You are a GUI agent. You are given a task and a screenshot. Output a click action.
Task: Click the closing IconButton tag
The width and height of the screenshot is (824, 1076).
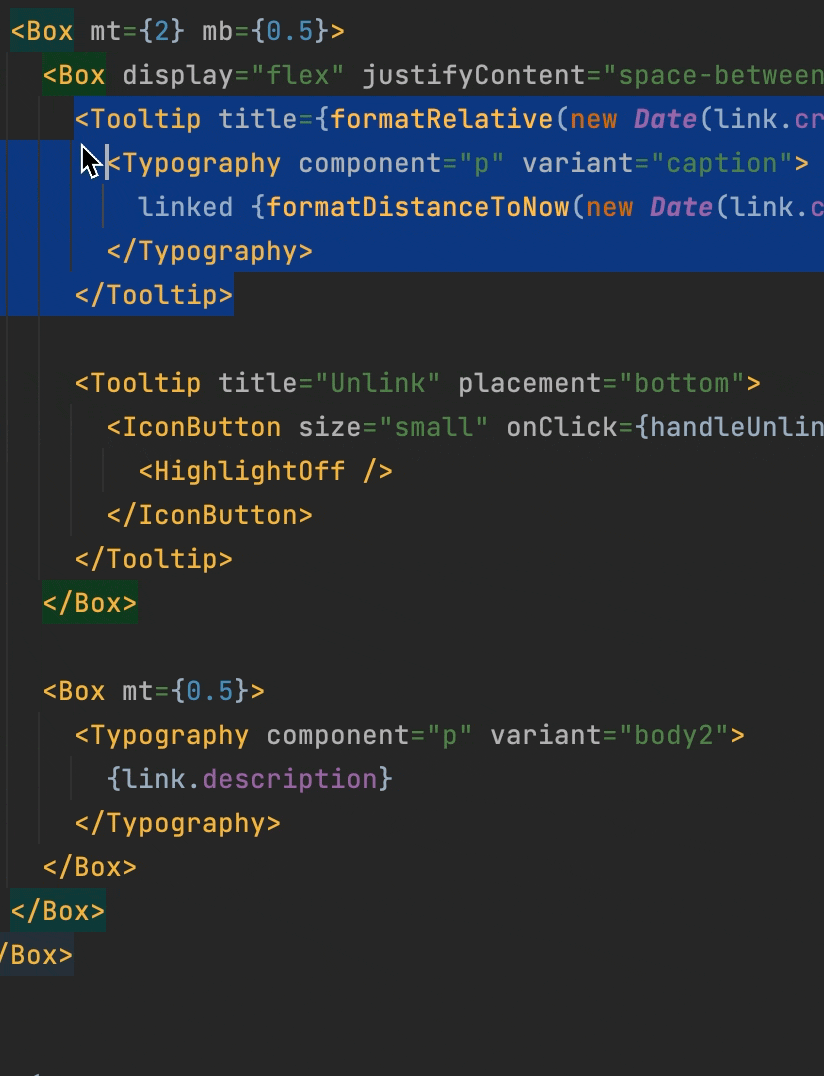pos(210,515)
